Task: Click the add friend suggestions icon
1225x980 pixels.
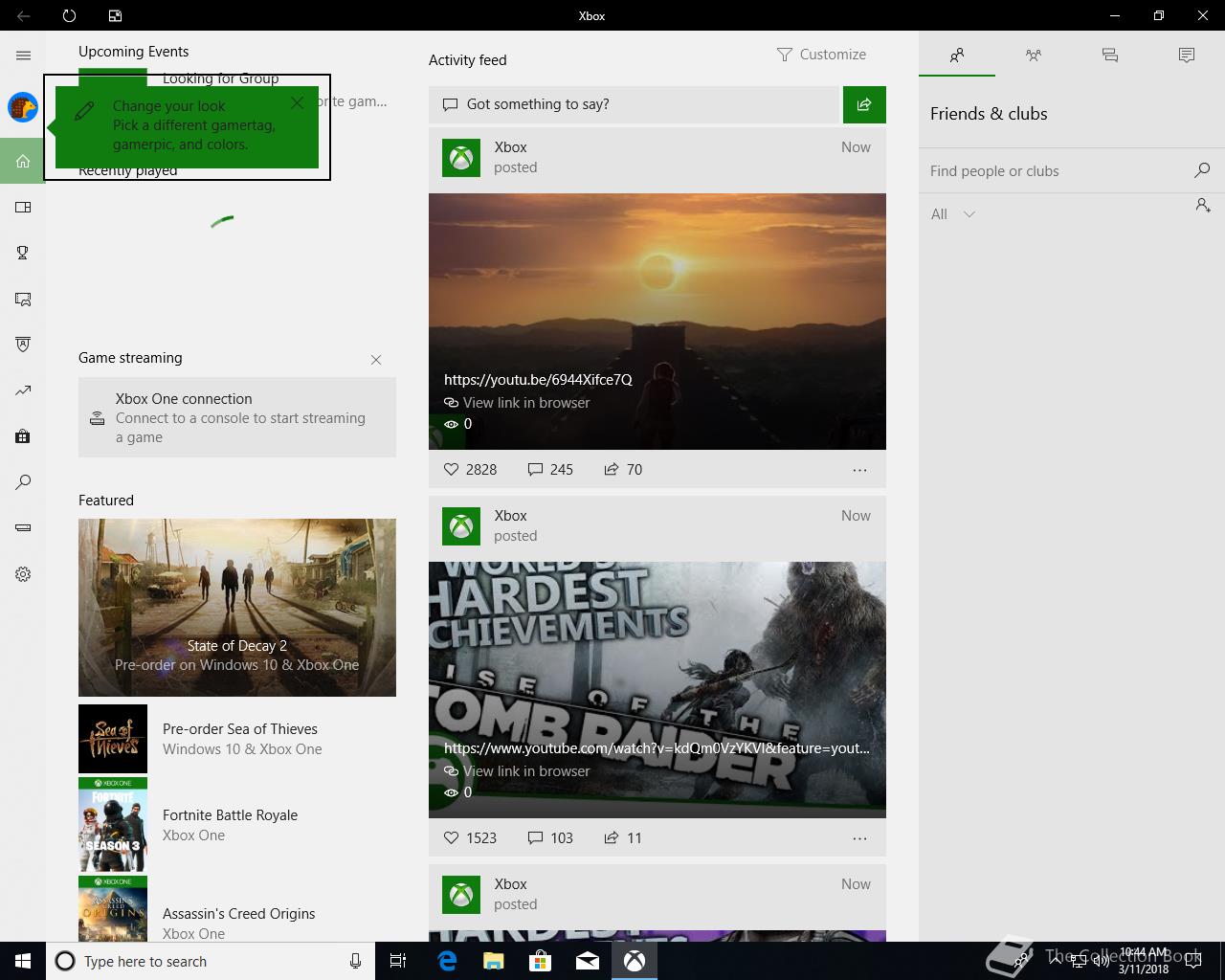Action: tap(1203, 205)
